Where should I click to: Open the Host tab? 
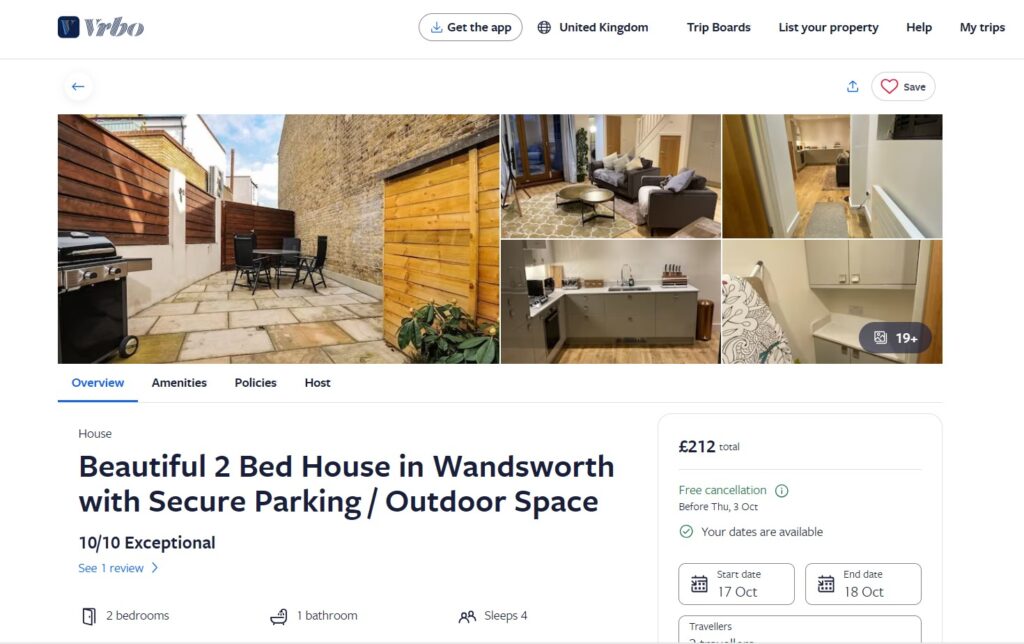pos(317,383)
